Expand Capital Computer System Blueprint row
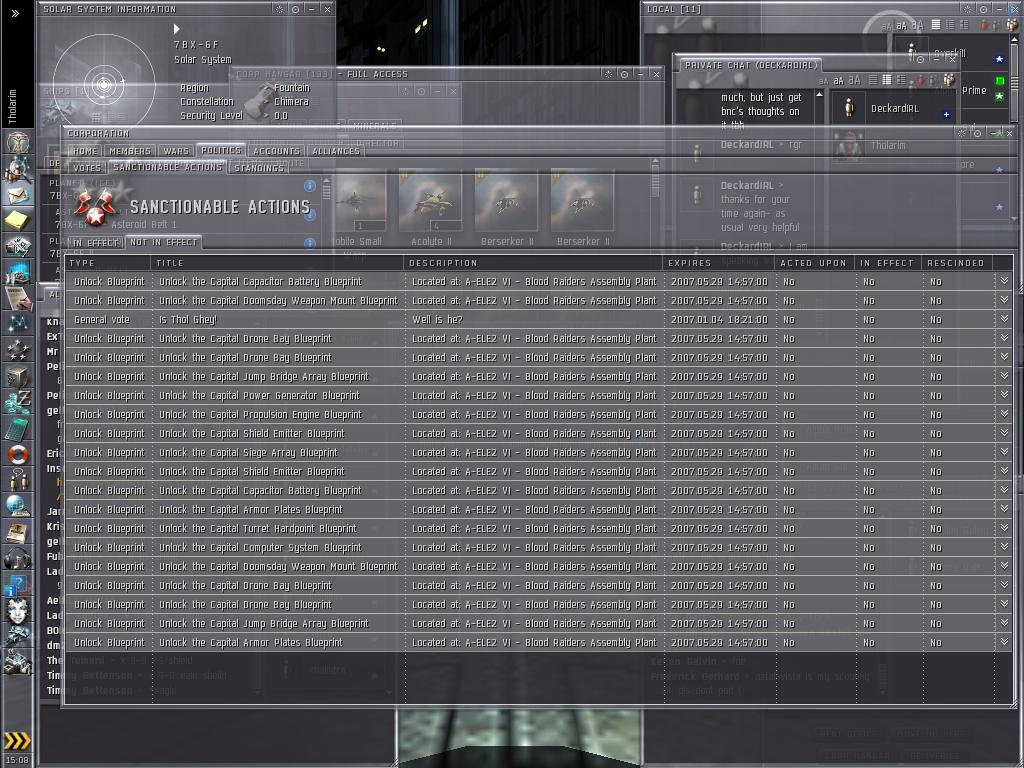 pos(1004,547)
